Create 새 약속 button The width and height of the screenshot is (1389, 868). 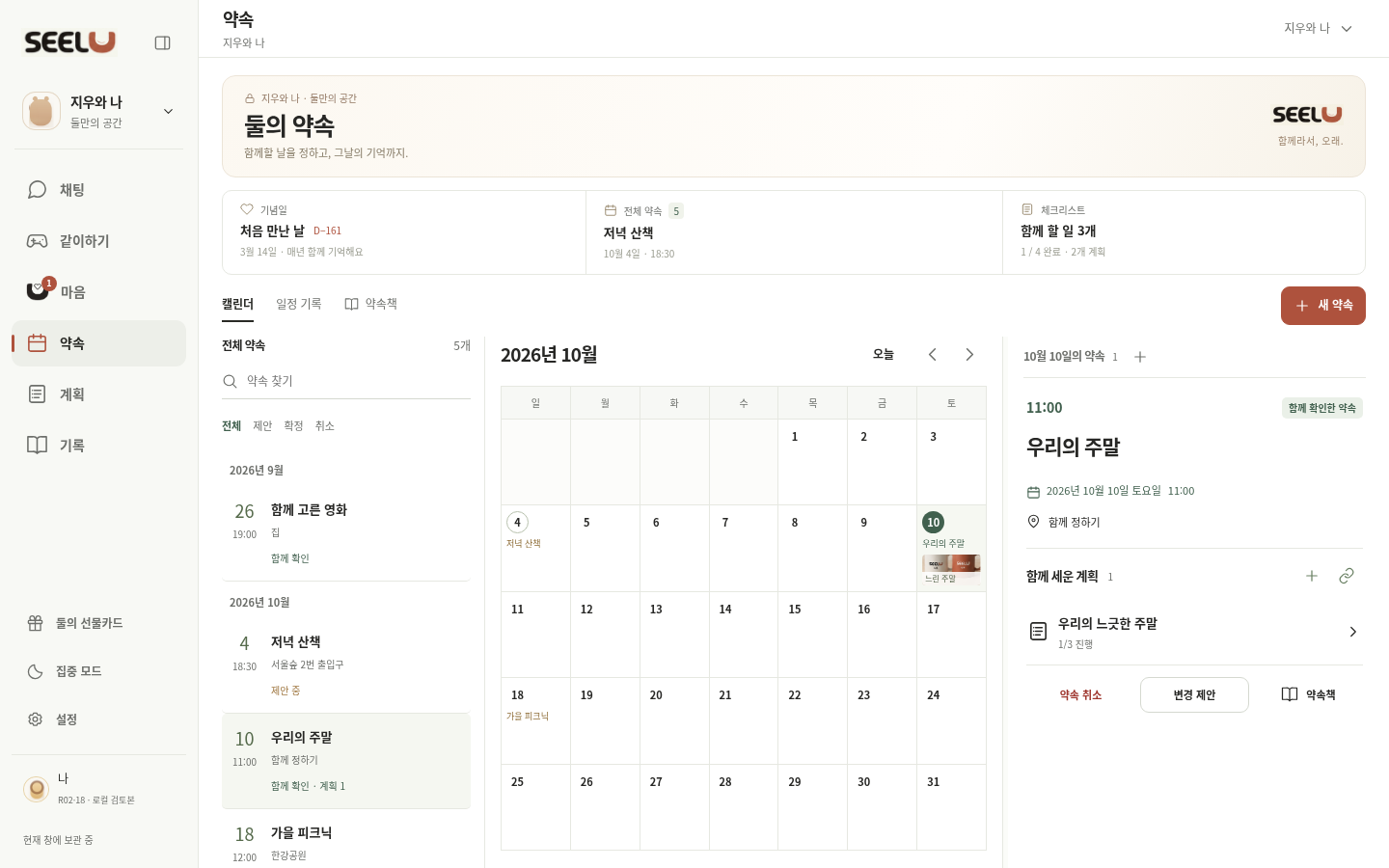[x=1323, y=306]
